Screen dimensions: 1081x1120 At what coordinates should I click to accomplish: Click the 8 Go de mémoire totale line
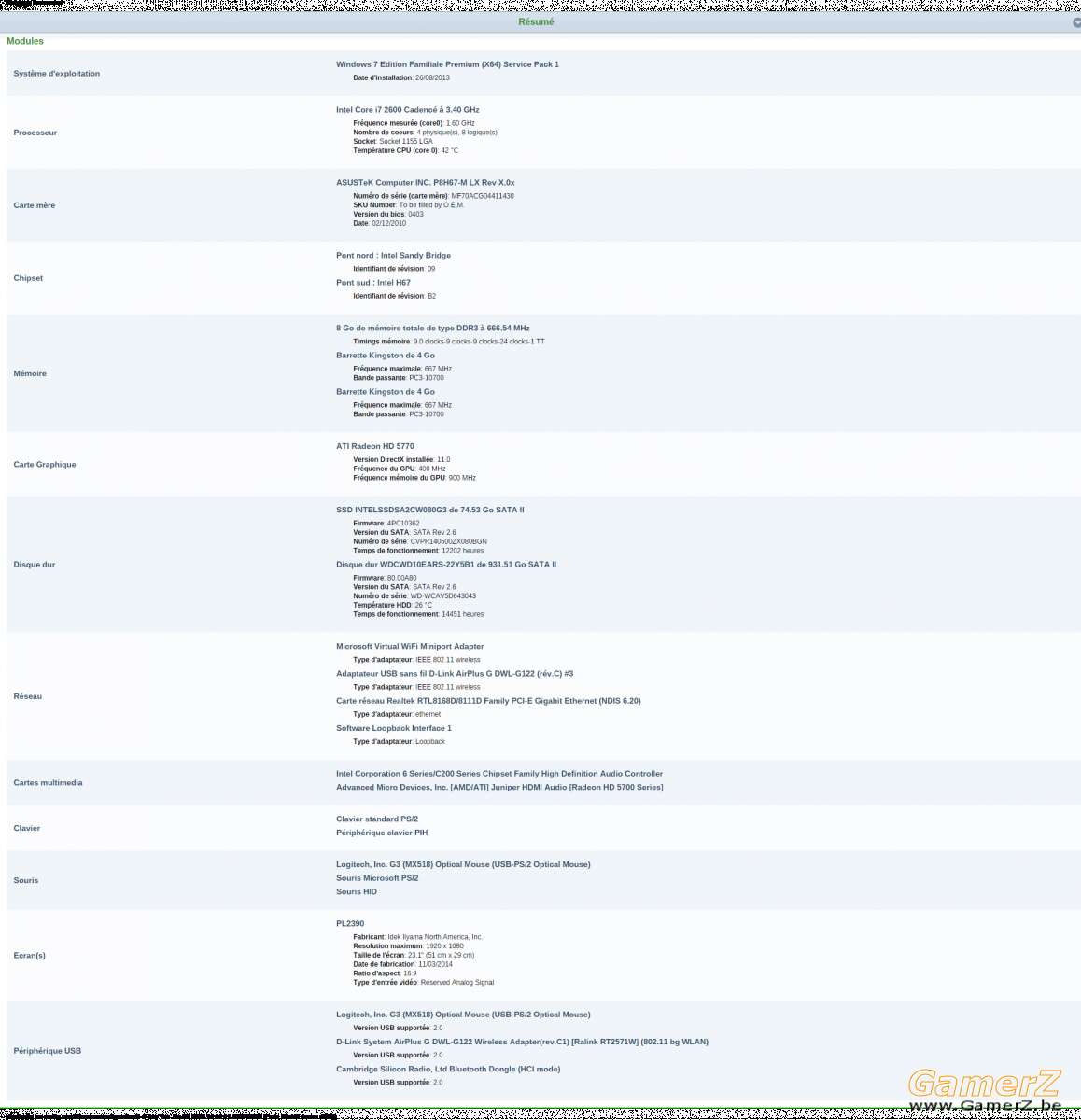[x=433, y=329]
